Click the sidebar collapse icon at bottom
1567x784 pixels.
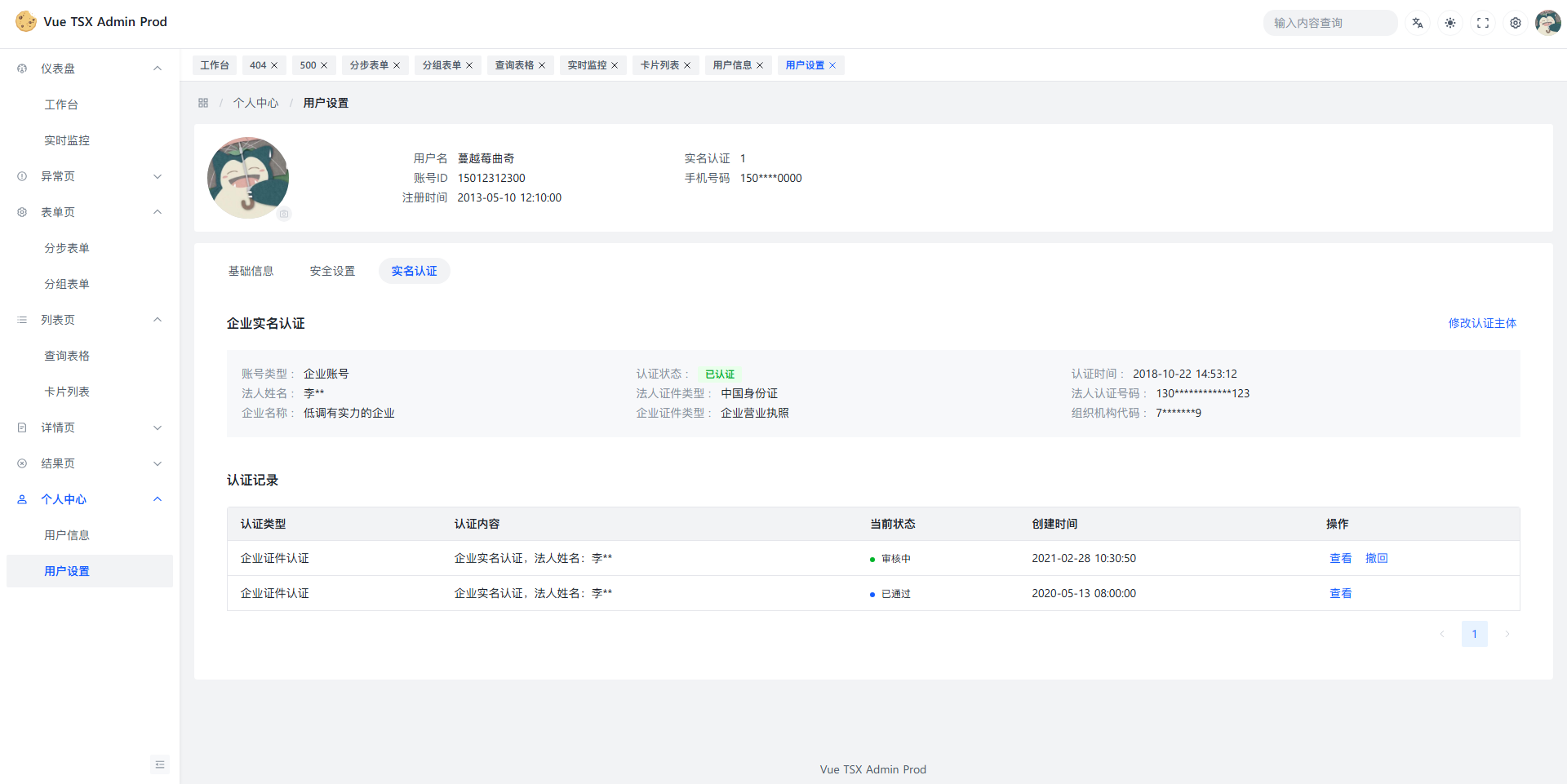[x=160, y=764]
